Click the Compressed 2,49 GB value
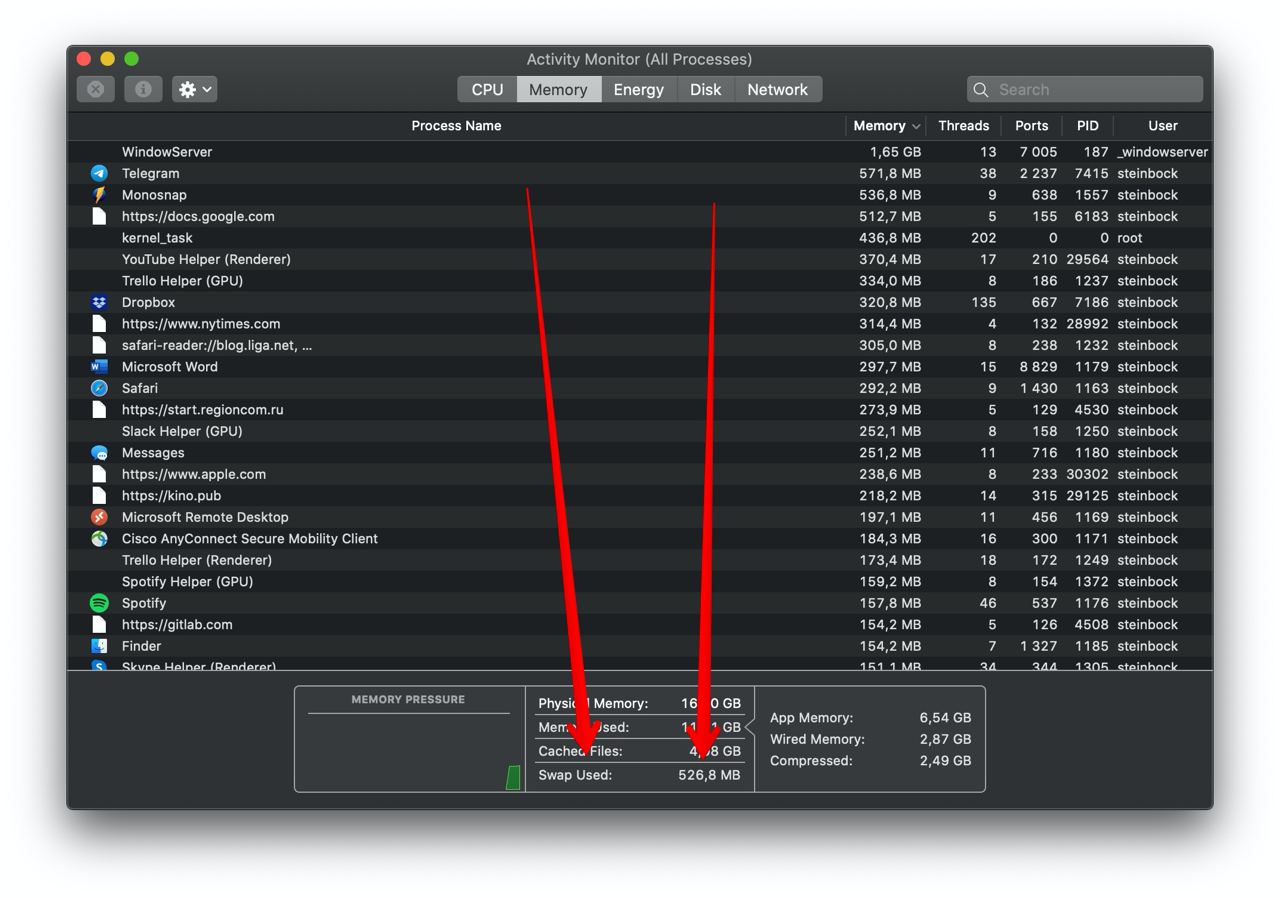Viewport: 1280px width, 898px height. pos(945,761)
